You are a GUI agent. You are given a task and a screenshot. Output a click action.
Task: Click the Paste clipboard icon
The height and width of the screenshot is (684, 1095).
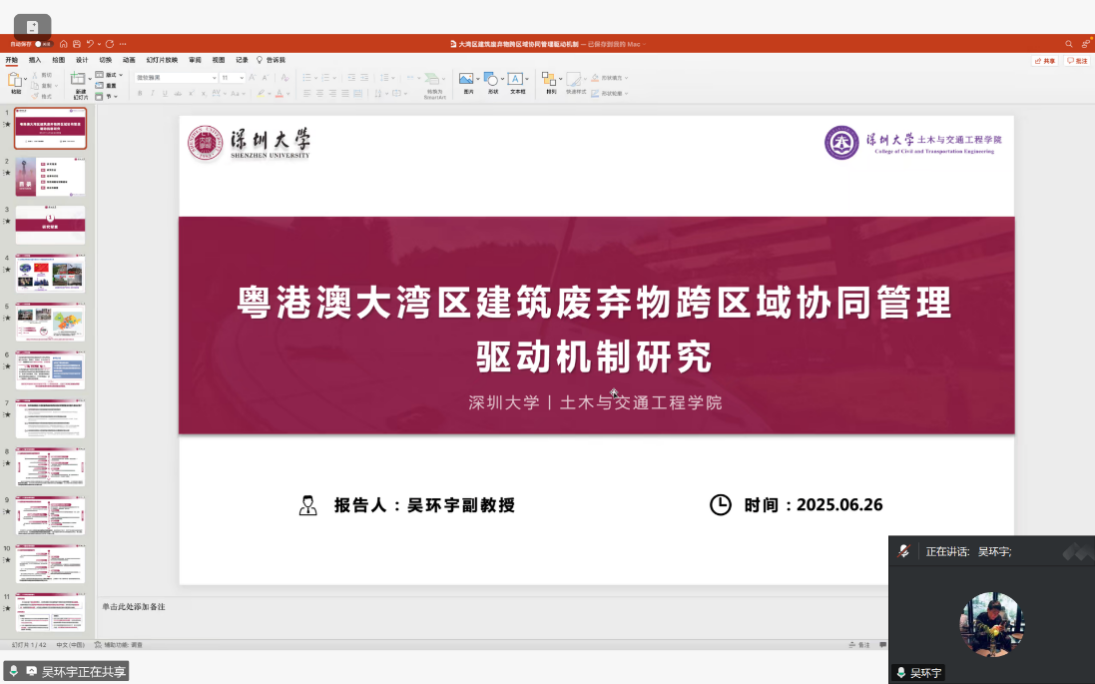click(14, 80)
